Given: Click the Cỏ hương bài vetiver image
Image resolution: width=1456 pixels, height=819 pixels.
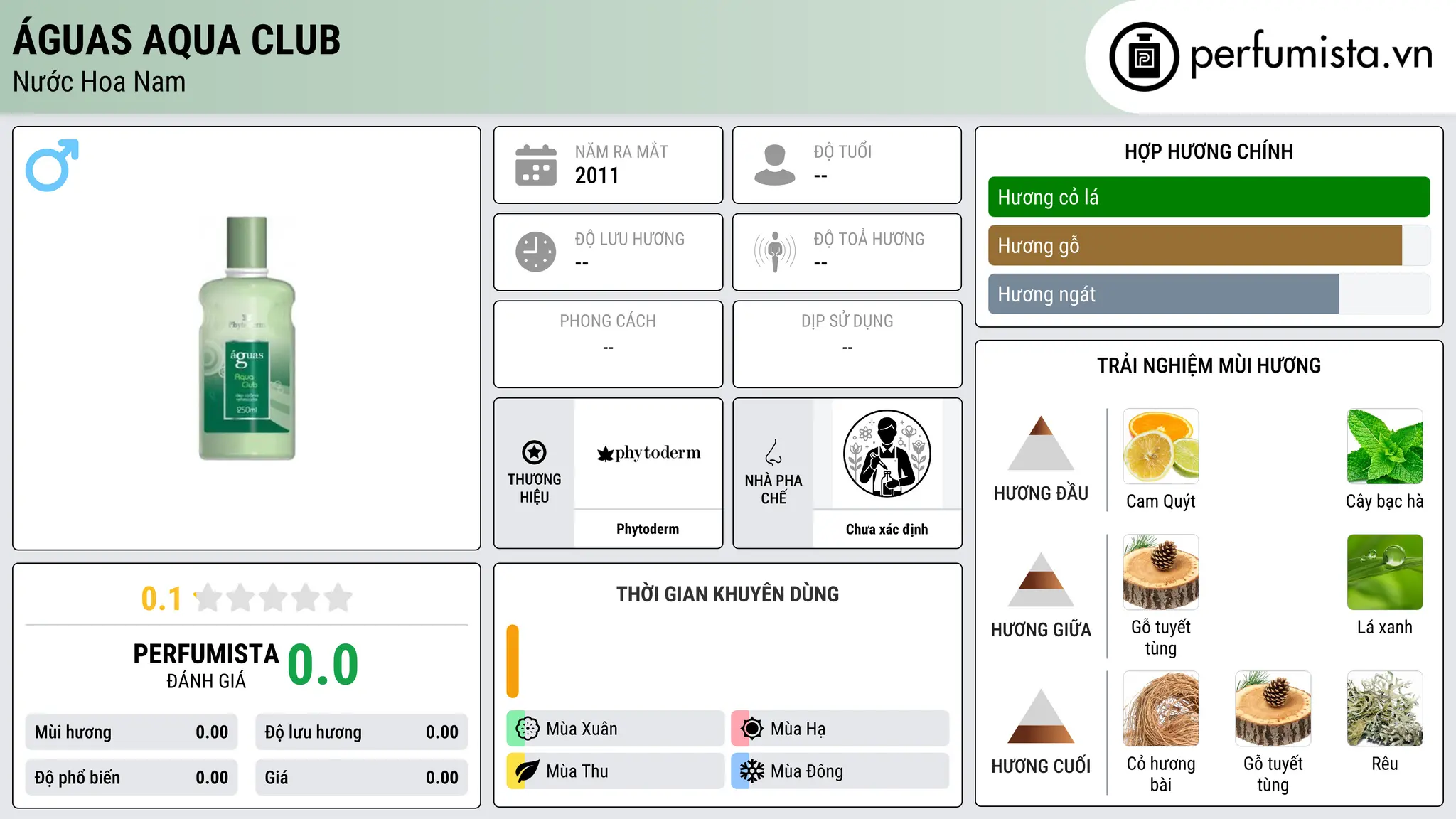Looking at the screenshot, I should (1161, 708).
